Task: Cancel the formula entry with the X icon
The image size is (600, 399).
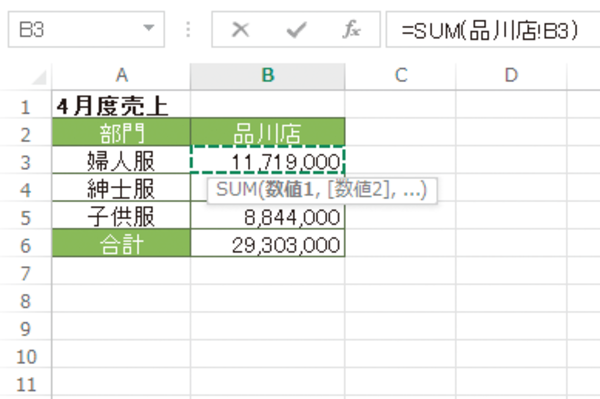Action: point(240,29)
